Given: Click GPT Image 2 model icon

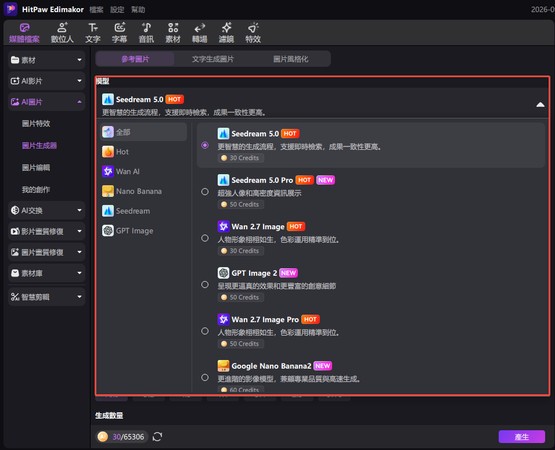Looking at the screenshot, I should coord(223,273).
